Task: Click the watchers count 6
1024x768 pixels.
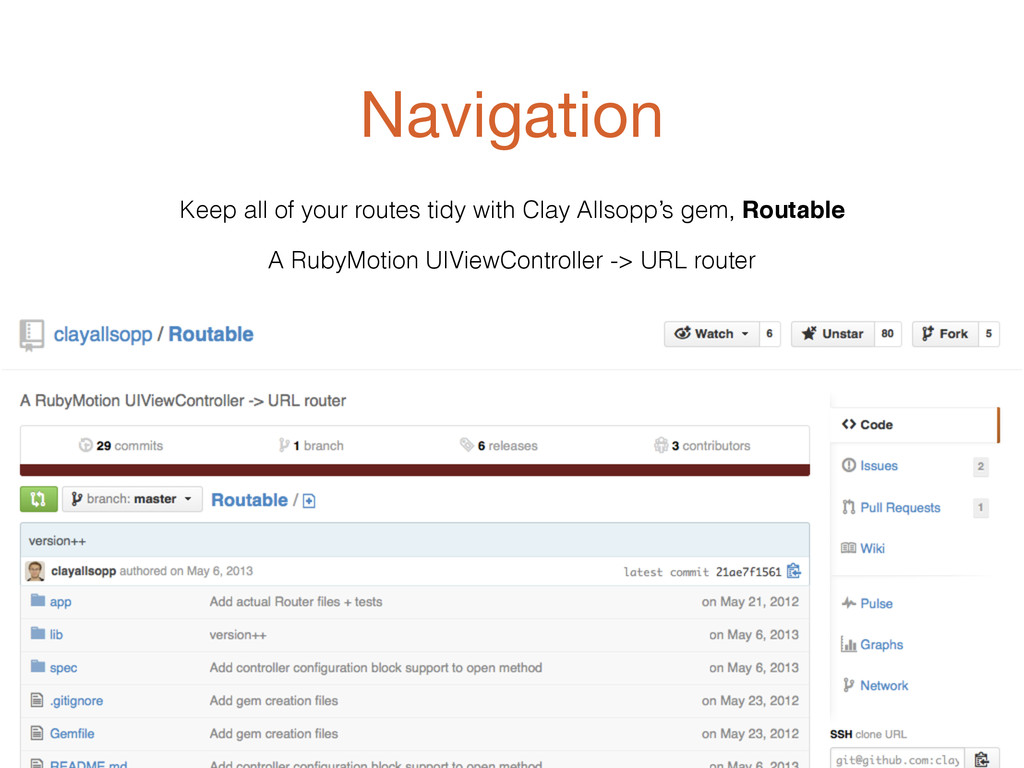Action: click(x=769, y=334)
